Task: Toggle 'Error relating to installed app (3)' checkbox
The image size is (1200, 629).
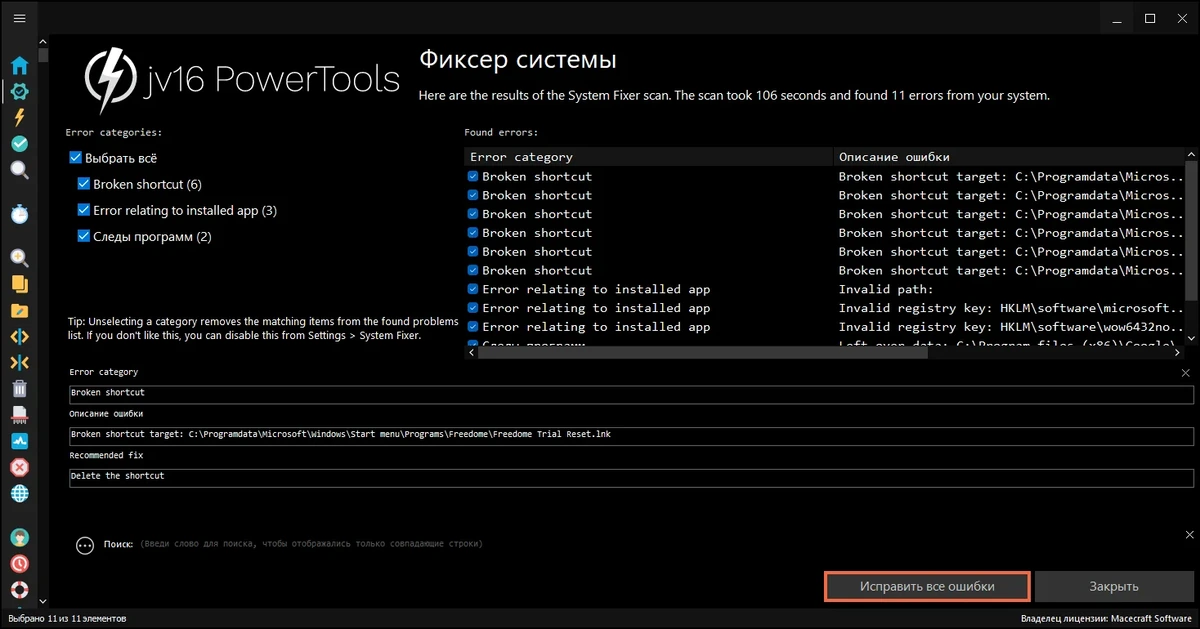Action: (84, 210)
